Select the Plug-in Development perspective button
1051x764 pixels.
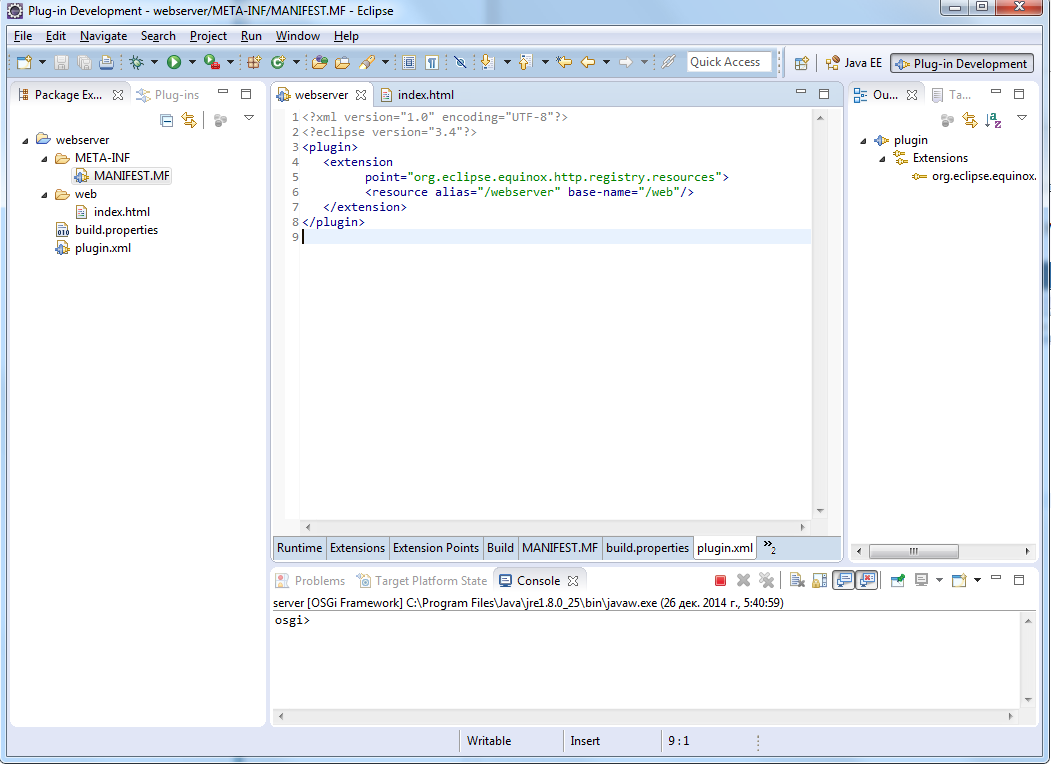point(962,64)
